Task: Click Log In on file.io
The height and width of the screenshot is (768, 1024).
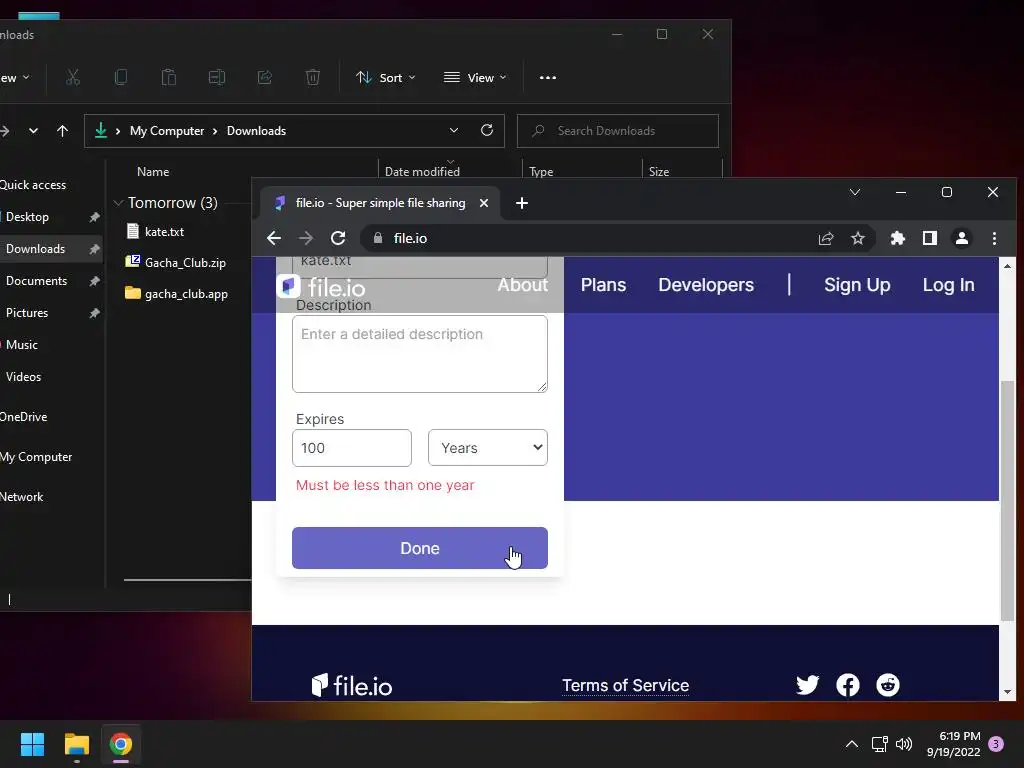Action: pos(948,285)
